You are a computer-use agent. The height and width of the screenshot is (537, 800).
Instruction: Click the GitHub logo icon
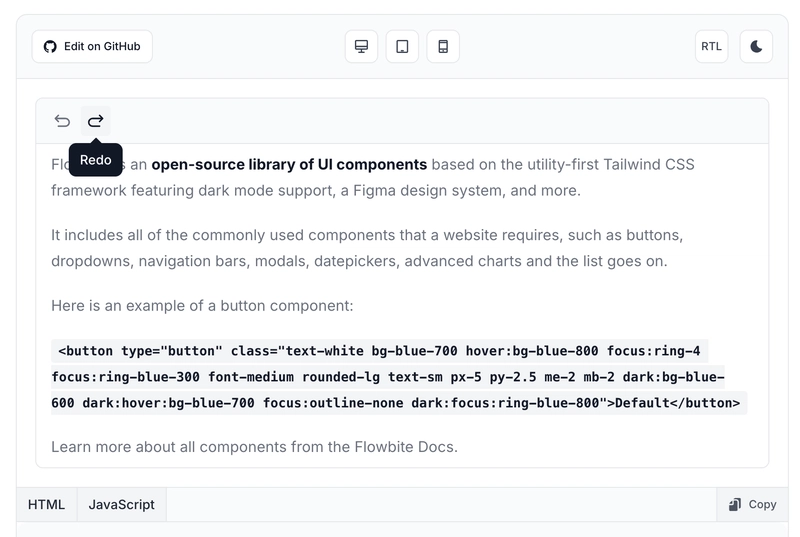click(x=50, y=47)
